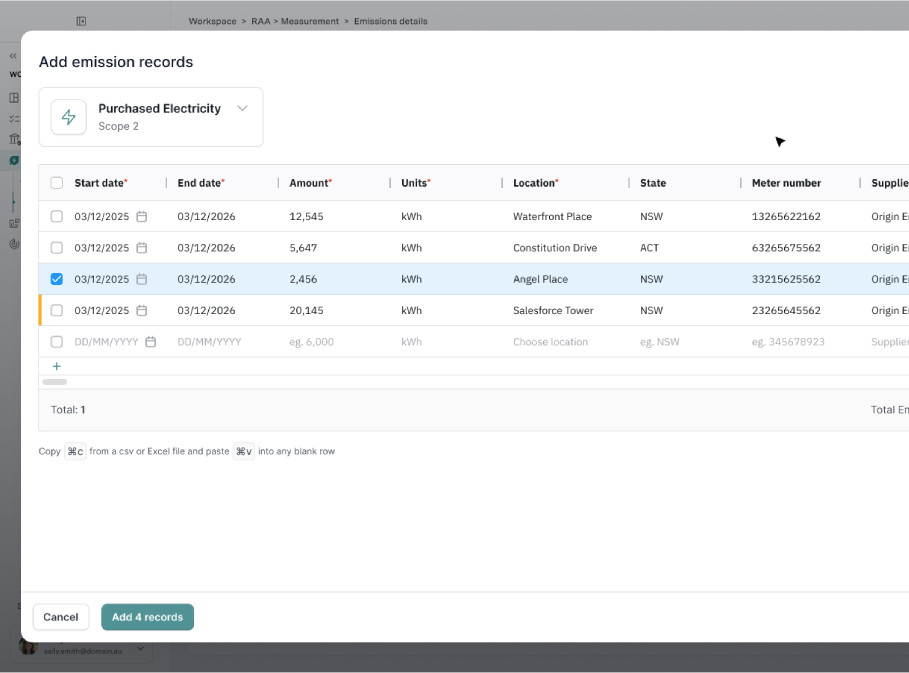
Task: Click the State field showing eg. NSW
Action: tap(660, 341)
